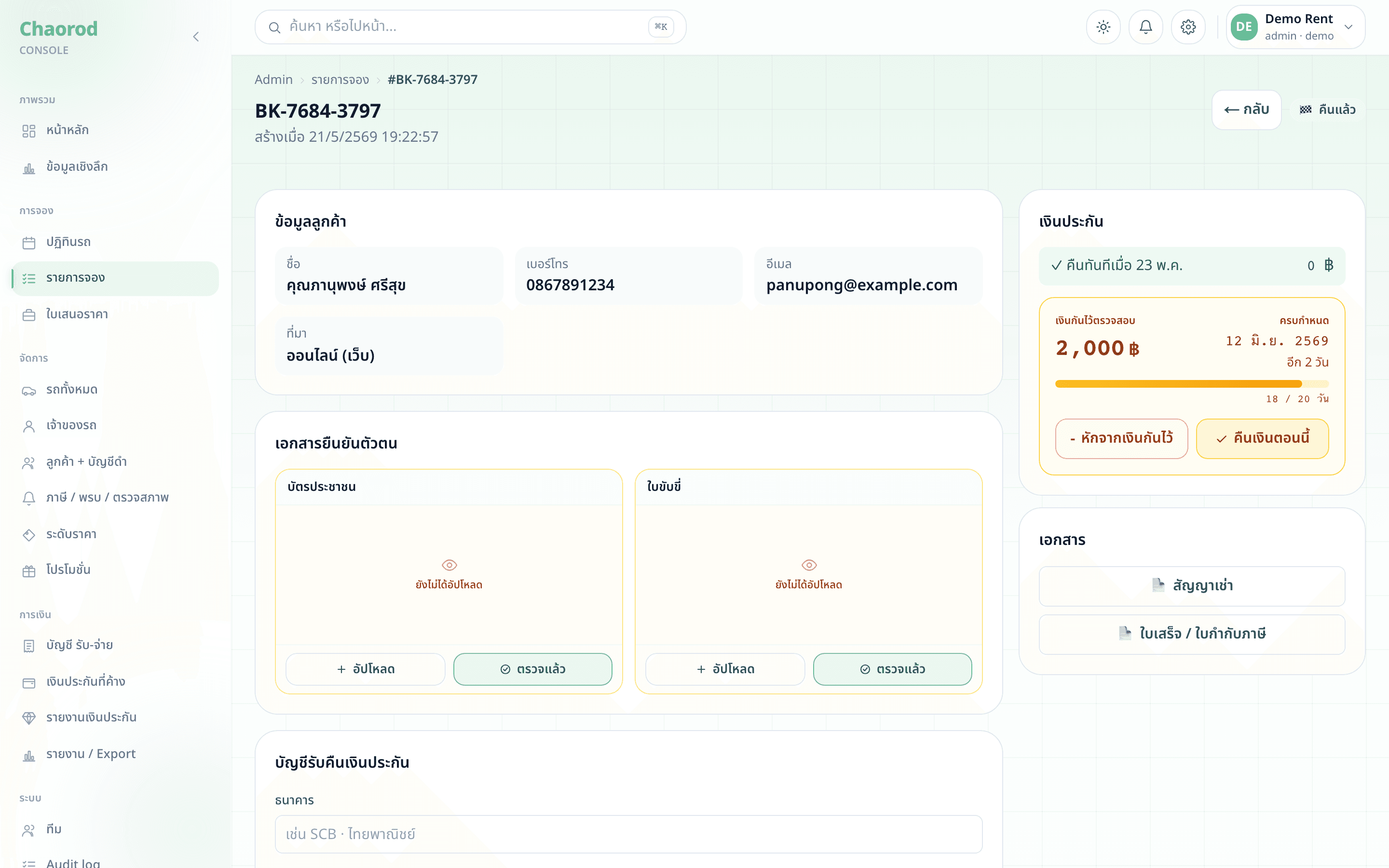Click source value ออนไลน์ (เว็บ)
Screen dimensions: 1389x868
(330, 355)
